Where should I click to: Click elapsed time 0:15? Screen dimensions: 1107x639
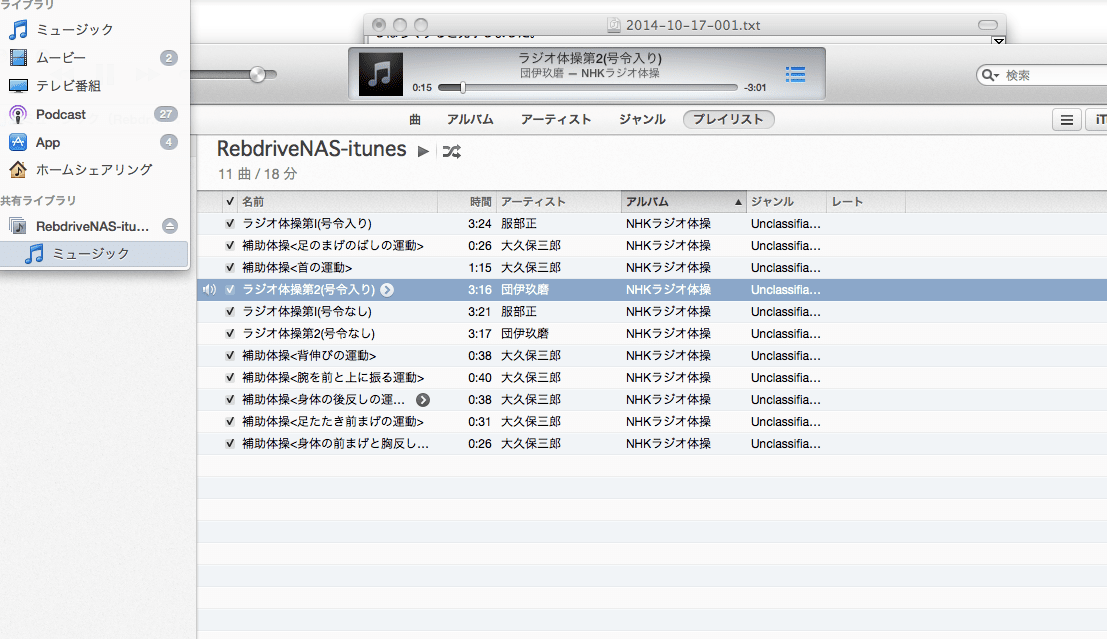pos(422,88)
